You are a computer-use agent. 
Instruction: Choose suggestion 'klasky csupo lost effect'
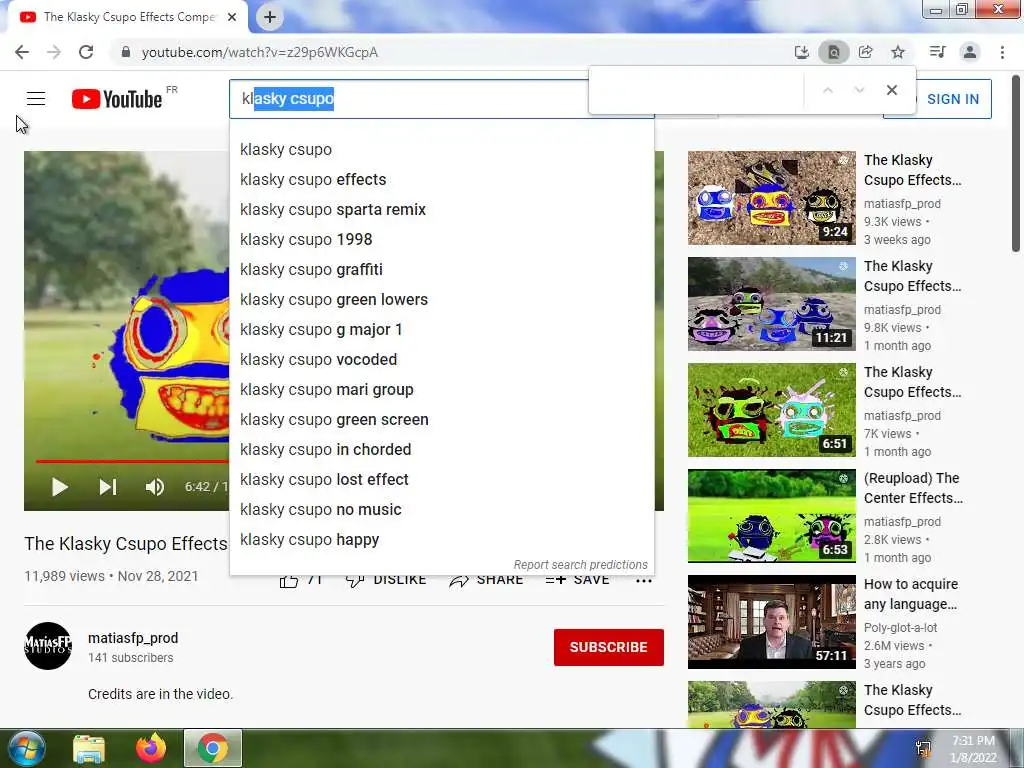tap(441, 480)
